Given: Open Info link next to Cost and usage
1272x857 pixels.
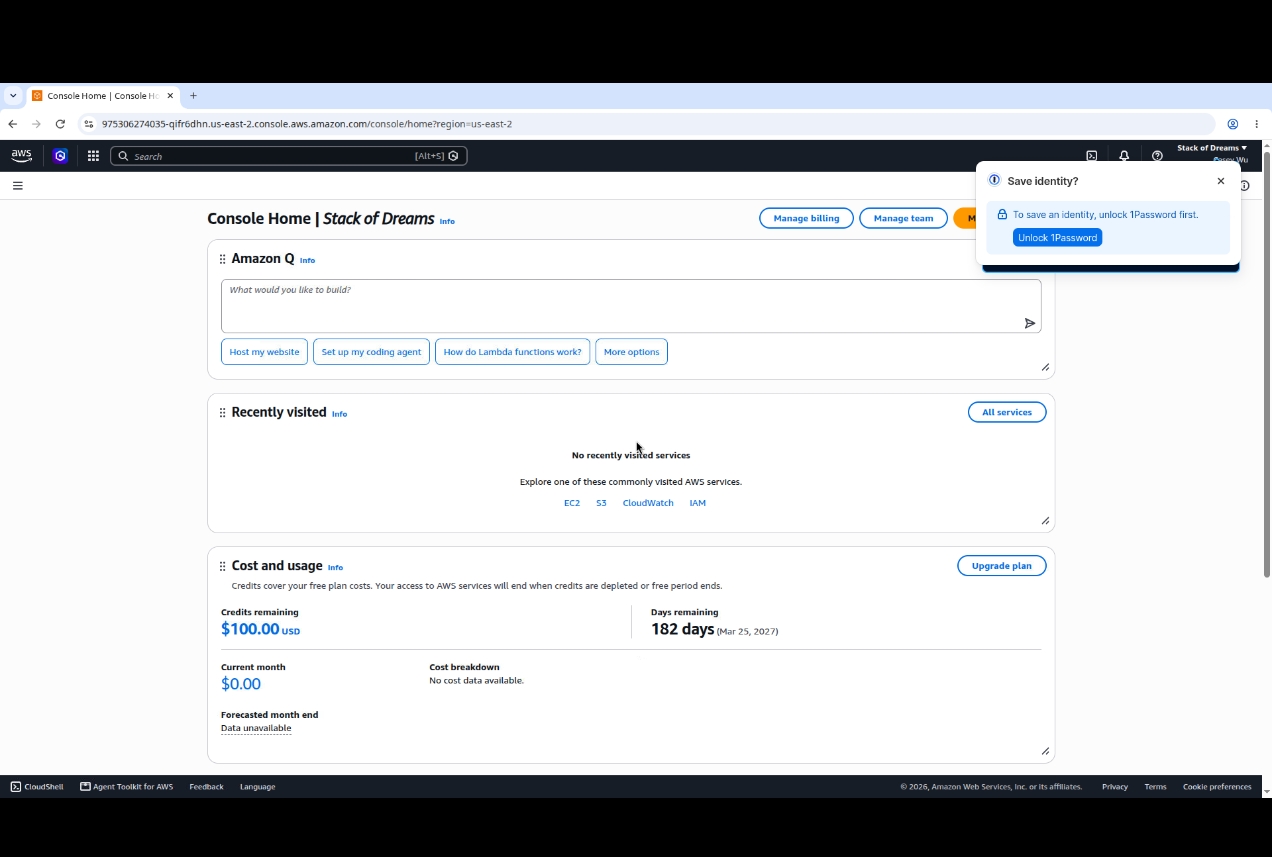Looking at the screenshot, I should click(335, 567).
